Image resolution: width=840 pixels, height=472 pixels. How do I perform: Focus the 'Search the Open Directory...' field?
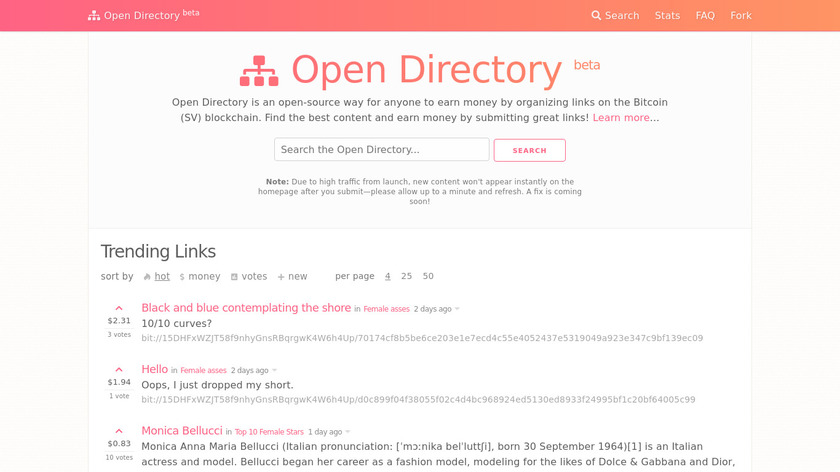pos(381,149)
